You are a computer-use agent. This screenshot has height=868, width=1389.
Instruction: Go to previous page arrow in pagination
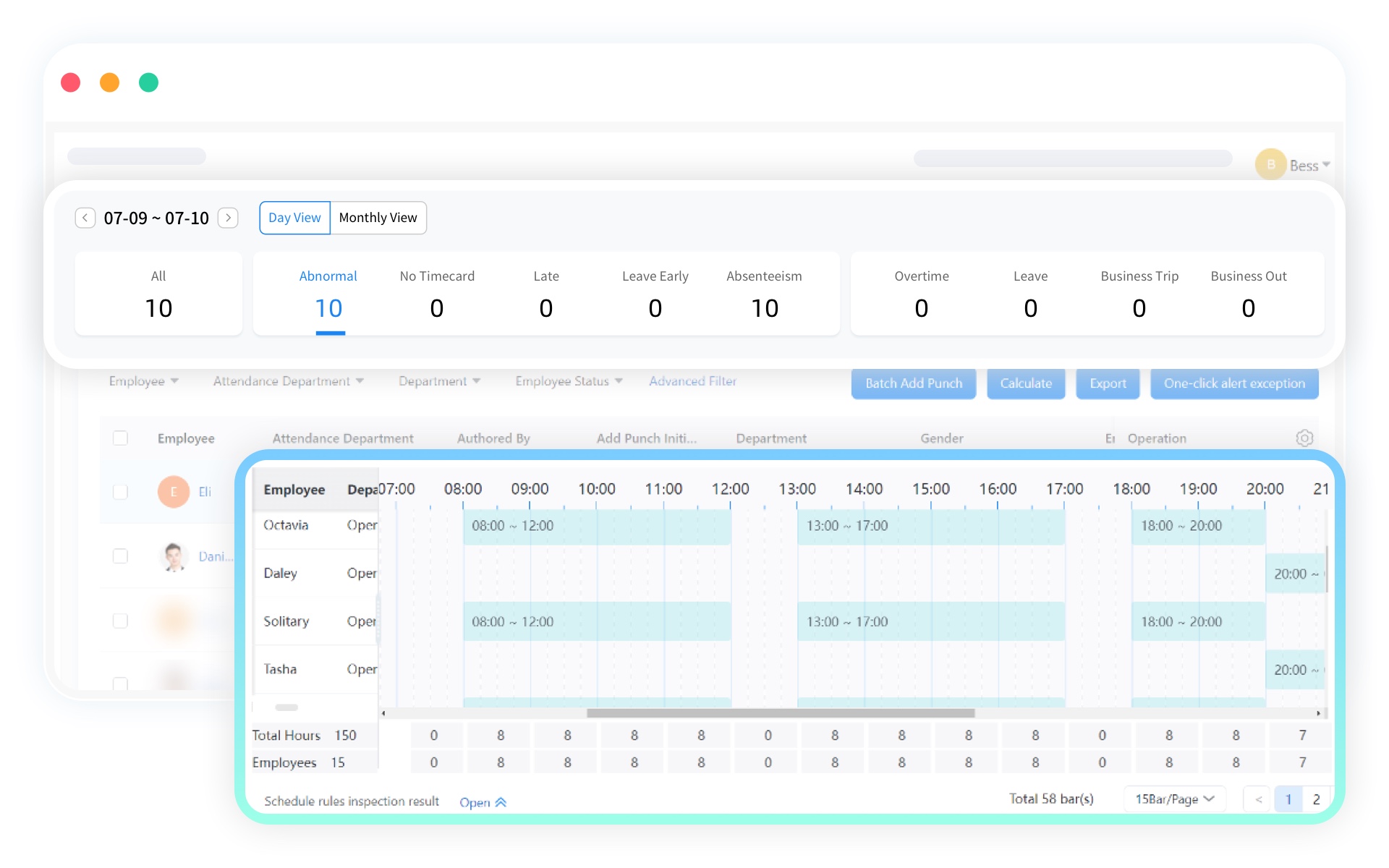tap(1259, 799)
